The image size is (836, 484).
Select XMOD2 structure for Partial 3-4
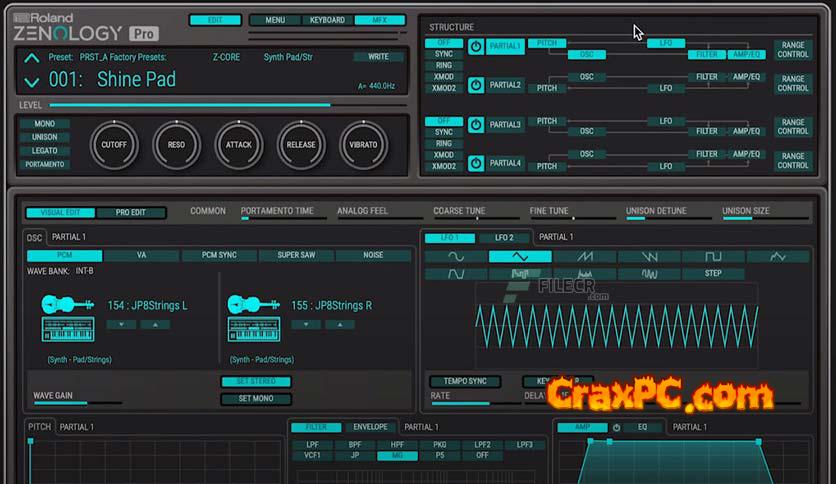[444, 166]
